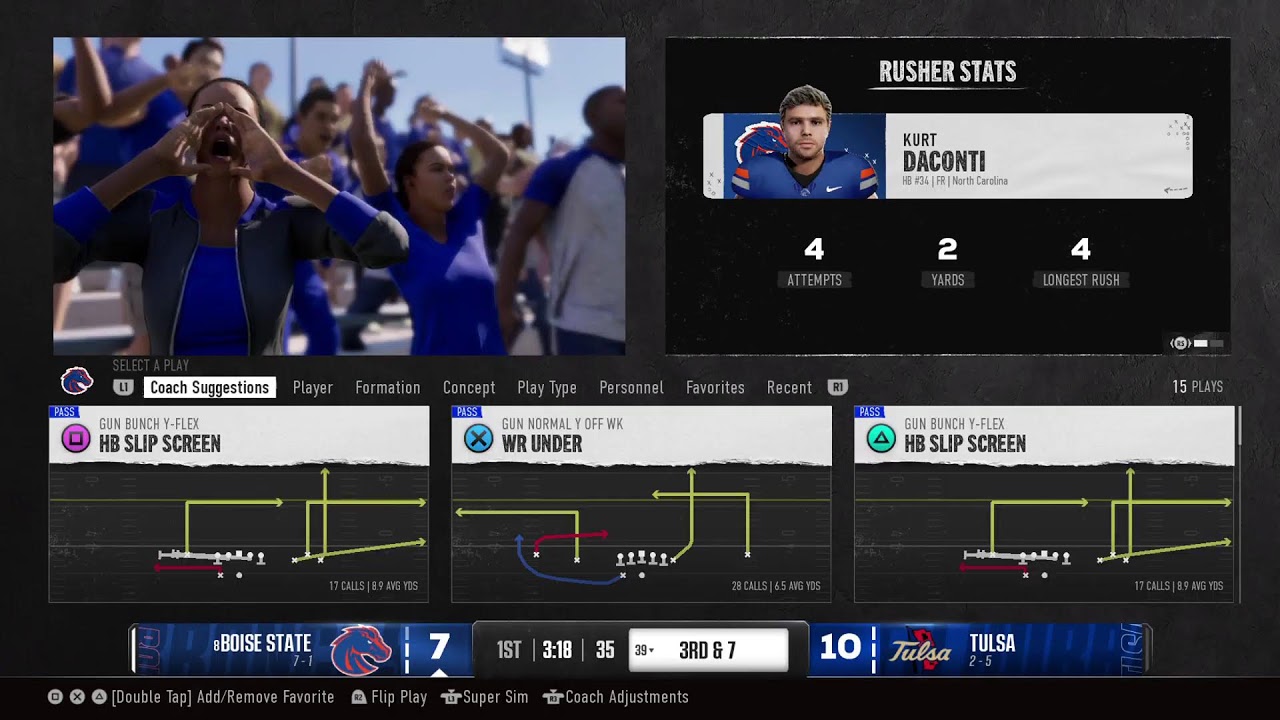
Task: Switch to the Play Type tab
Action: coord(547,387)
